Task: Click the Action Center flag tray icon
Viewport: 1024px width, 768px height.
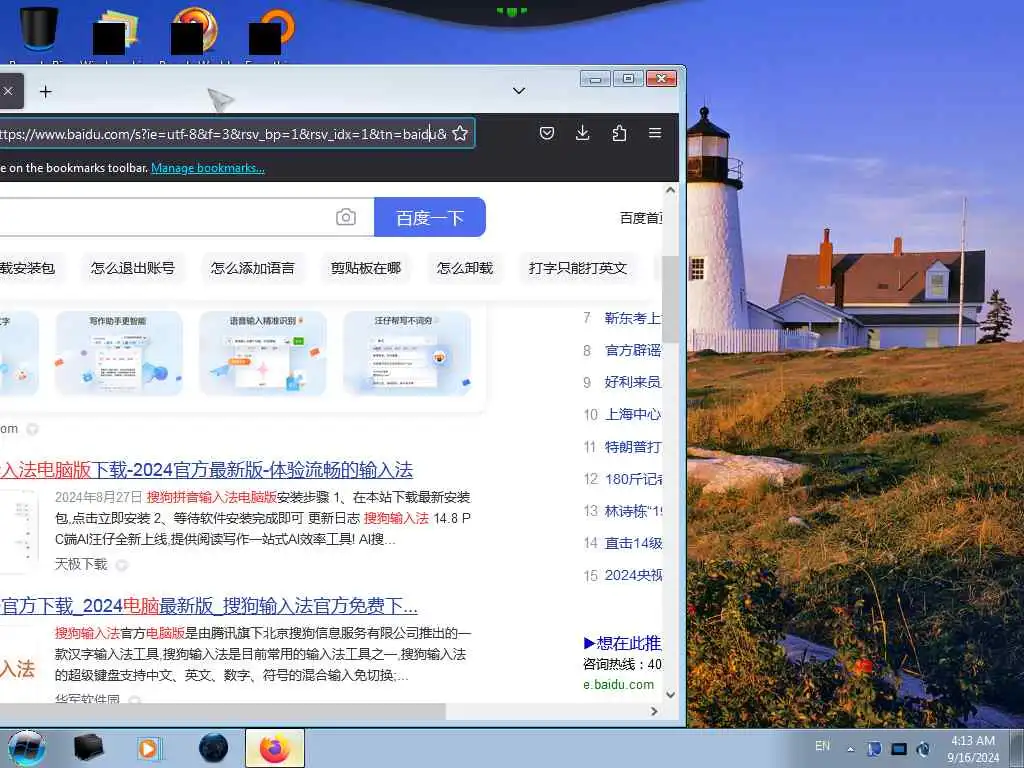Action: click(x=874, y=748)
